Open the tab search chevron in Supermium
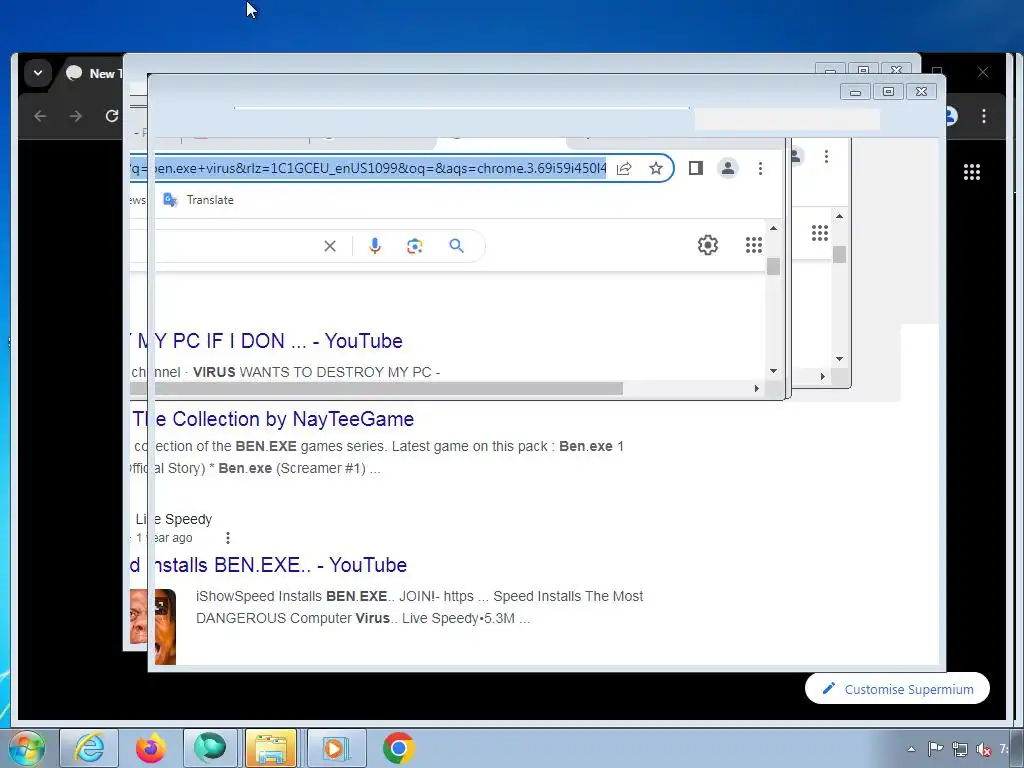 38,73
